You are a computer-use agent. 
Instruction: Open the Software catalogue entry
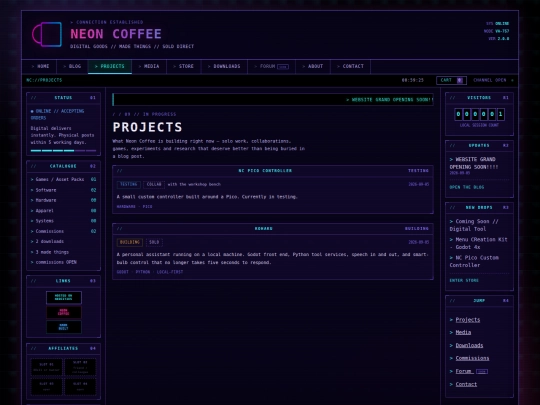tap(63, 190)
